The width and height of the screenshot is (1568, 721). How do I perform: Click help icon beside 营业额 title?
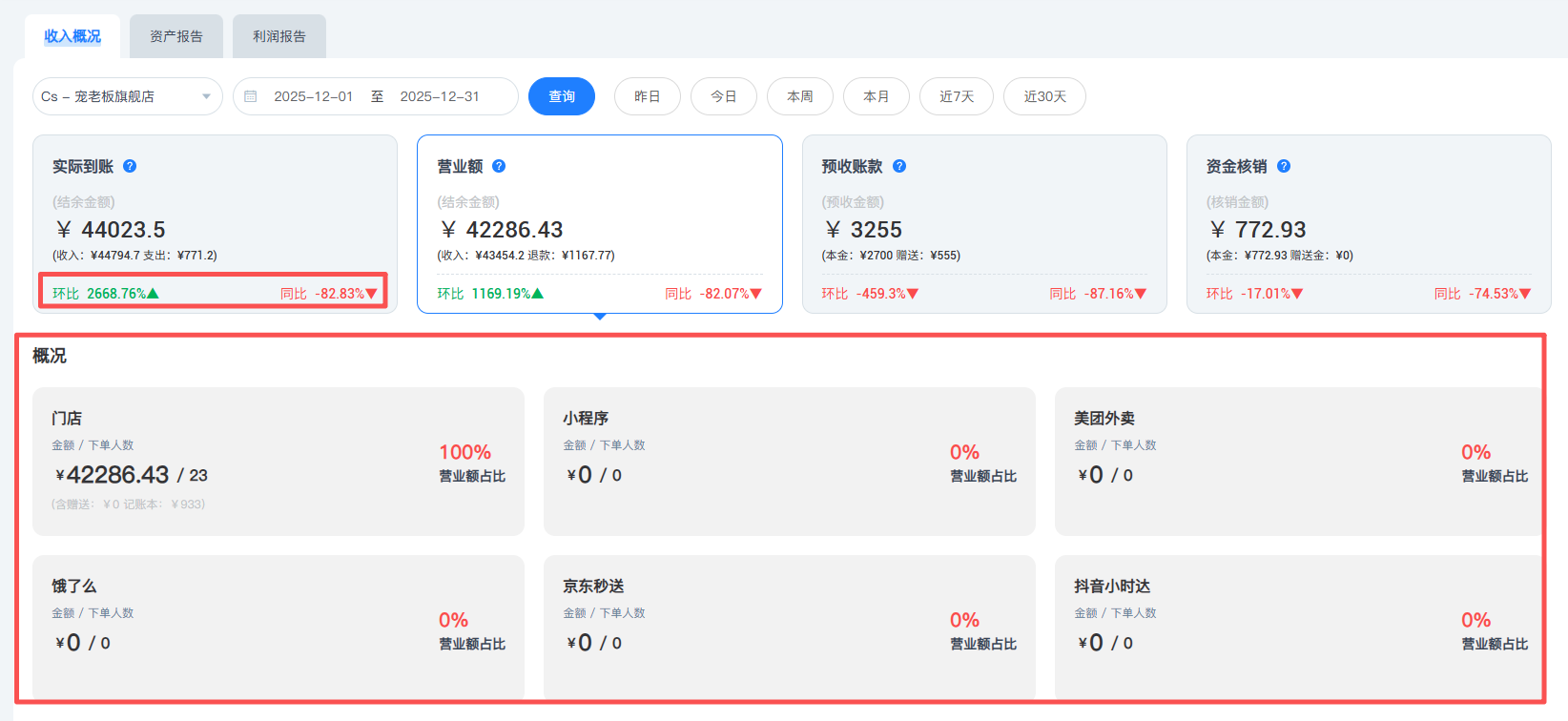click(499, 166)
